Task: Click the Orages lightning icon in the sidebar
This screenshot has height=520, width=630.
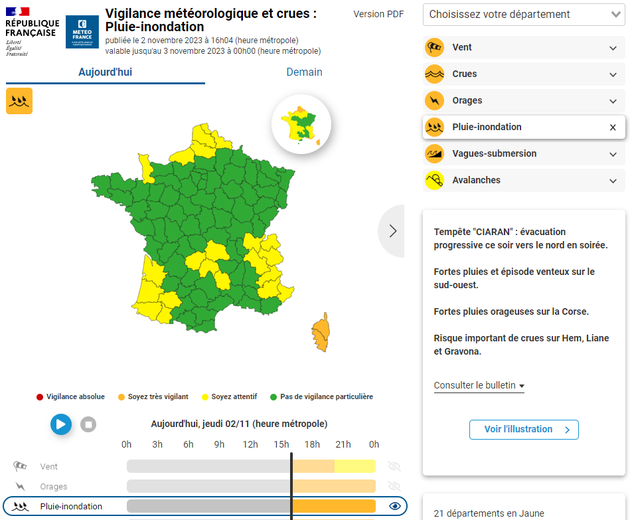Action: 434,100
